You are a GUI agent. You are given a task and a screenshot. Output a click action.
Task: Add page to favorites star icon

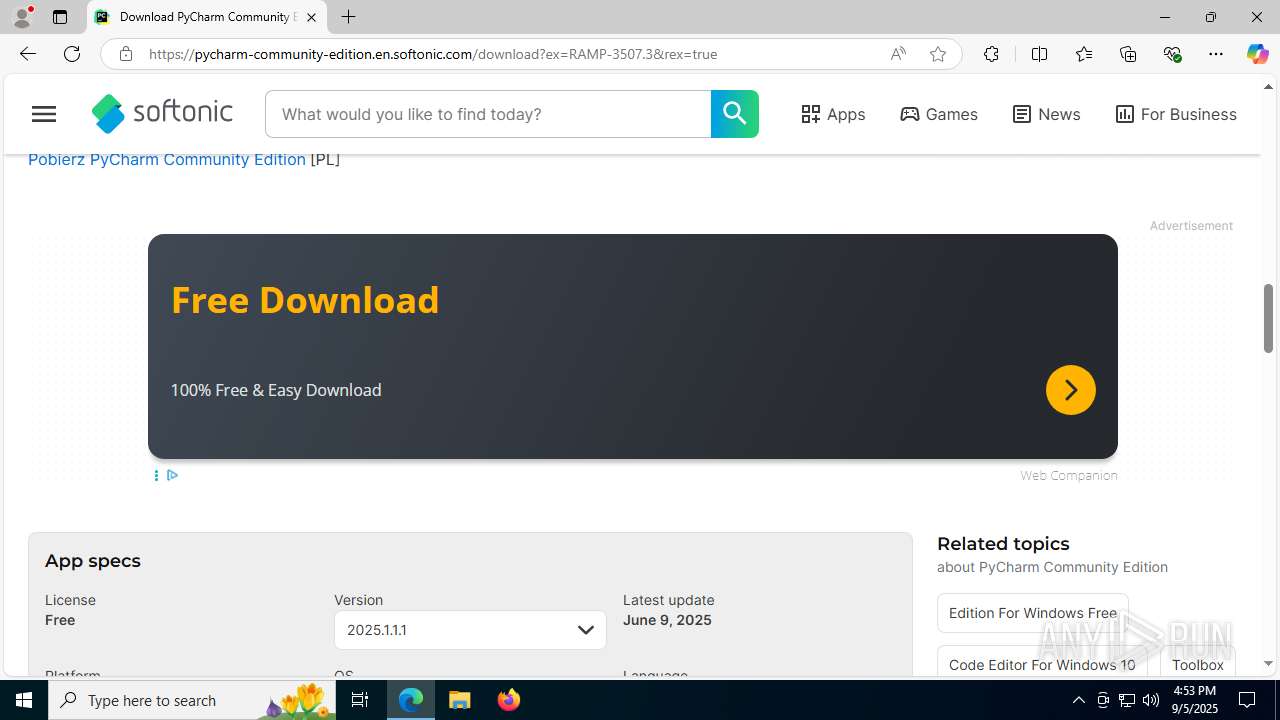[x=937, y=54]
